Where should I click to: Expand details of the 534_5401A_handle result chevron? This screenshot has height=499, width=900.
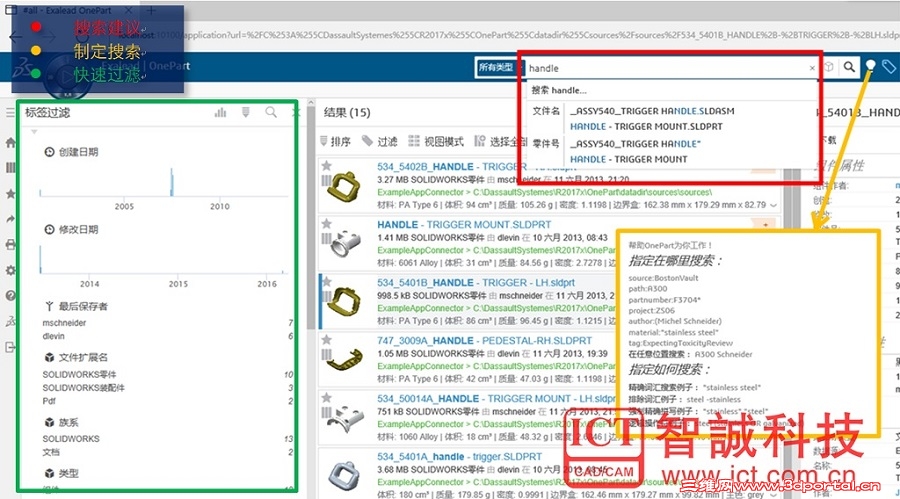(774, 494)
